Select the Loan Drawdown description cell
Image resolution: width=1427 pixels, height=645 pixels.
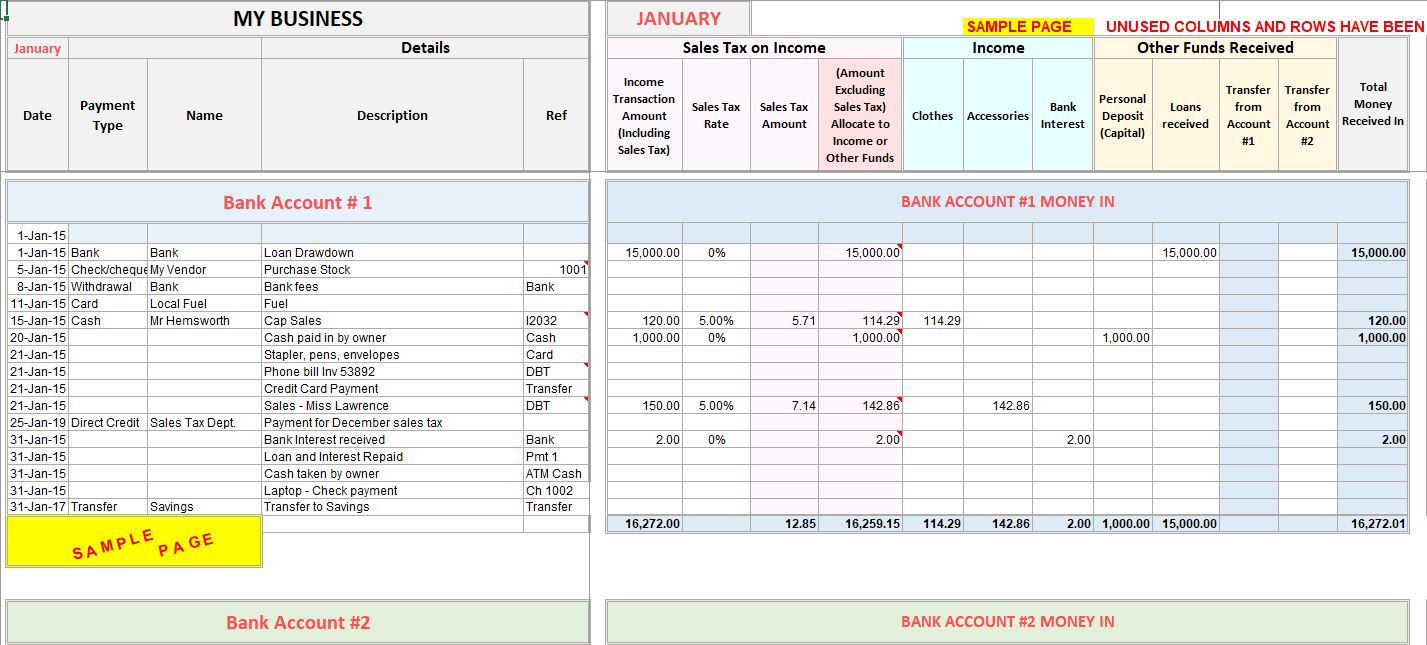[x=392, y=253]
